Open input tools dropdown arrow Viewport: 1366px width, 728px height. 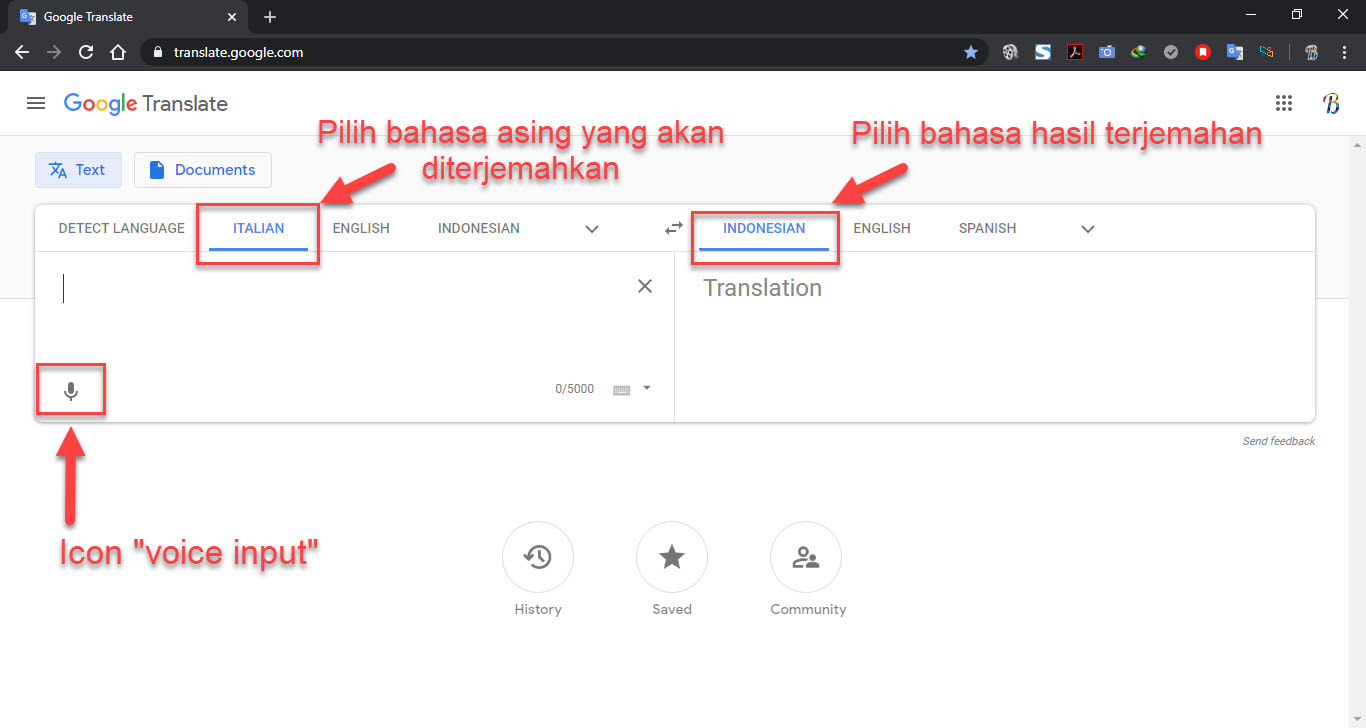point(647,388)
